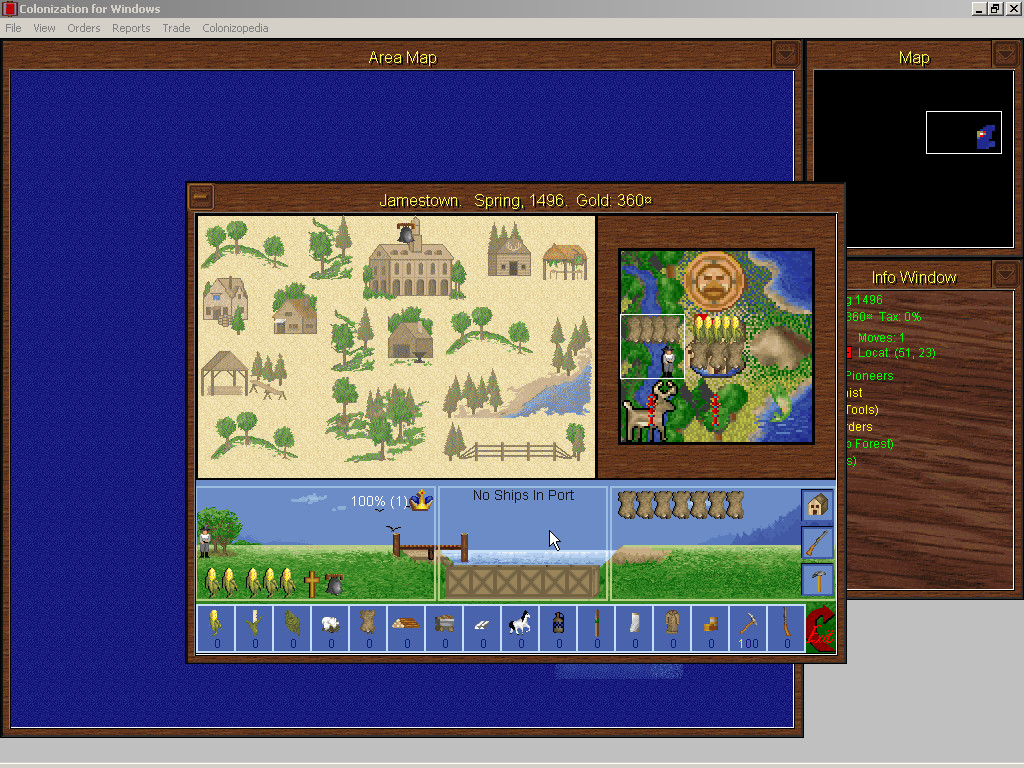Select the Silver bars cargo slot

482,629
